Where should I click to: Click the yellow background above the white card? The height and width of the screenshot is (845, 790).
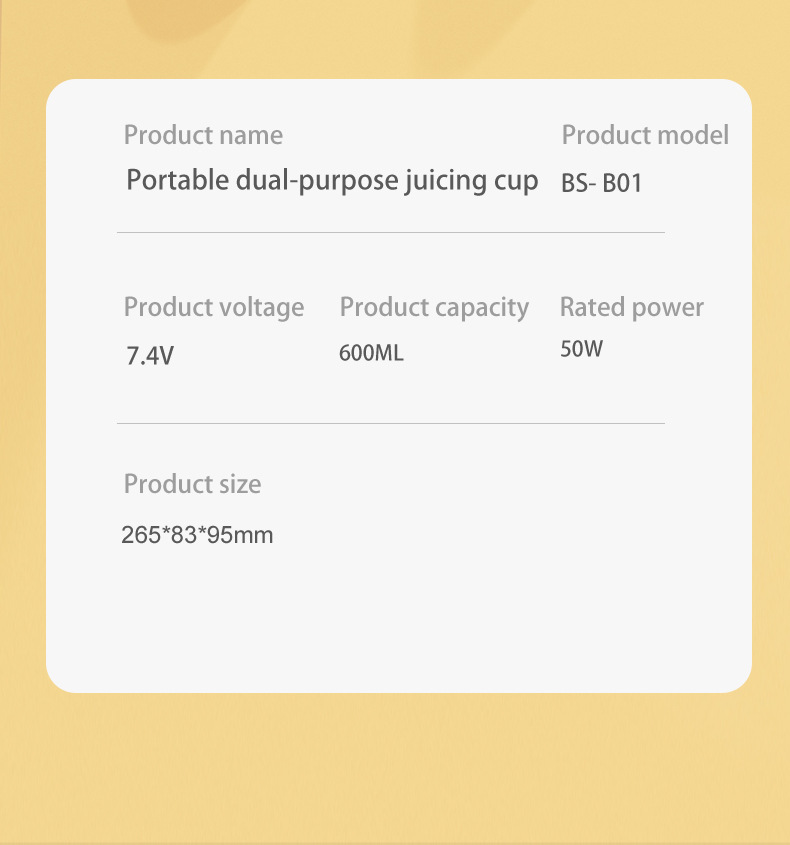coord(395,40)
